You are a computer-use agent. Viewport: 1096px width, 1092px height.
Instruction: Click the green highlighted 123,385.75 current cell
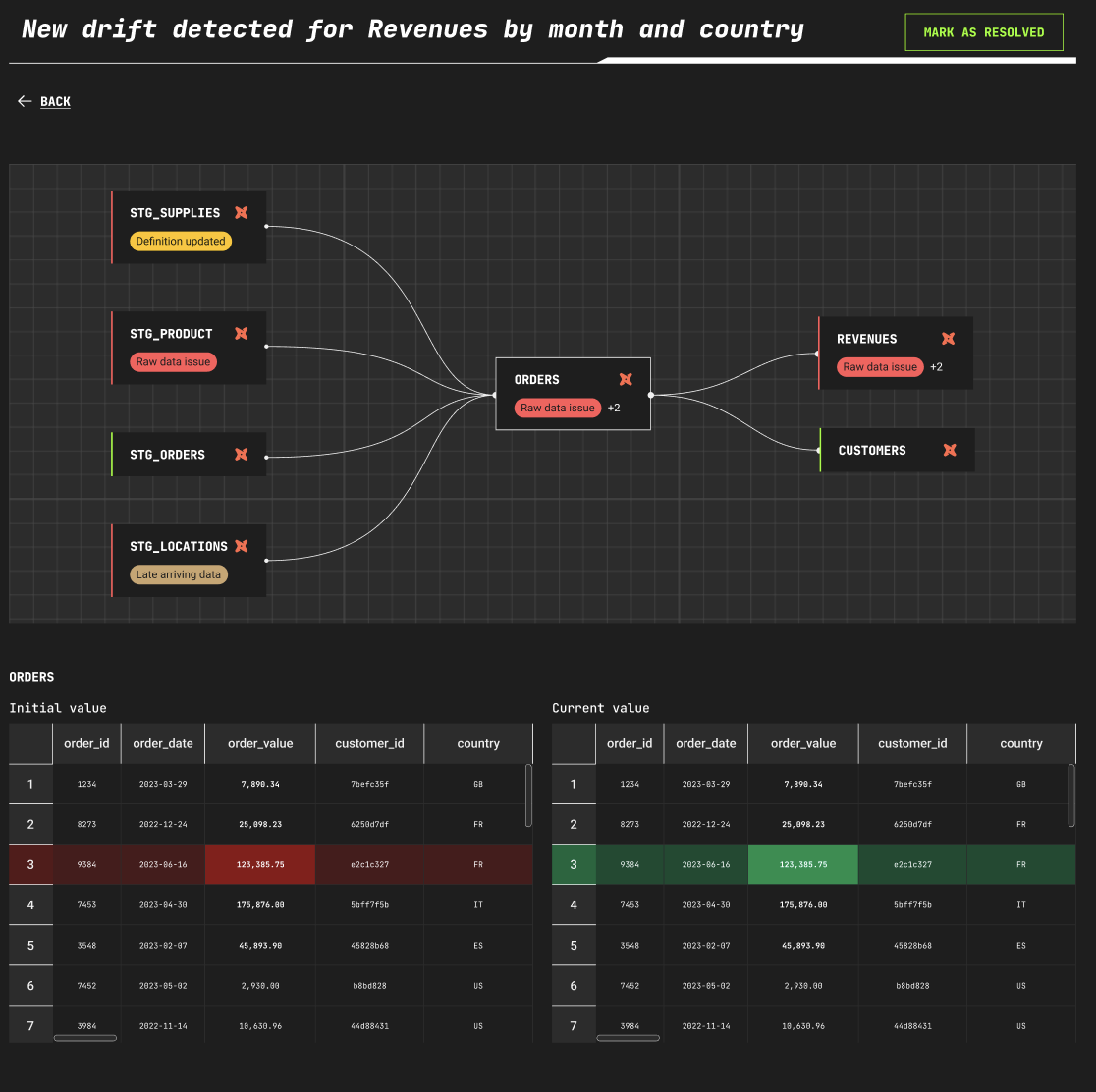pos(803,865)
